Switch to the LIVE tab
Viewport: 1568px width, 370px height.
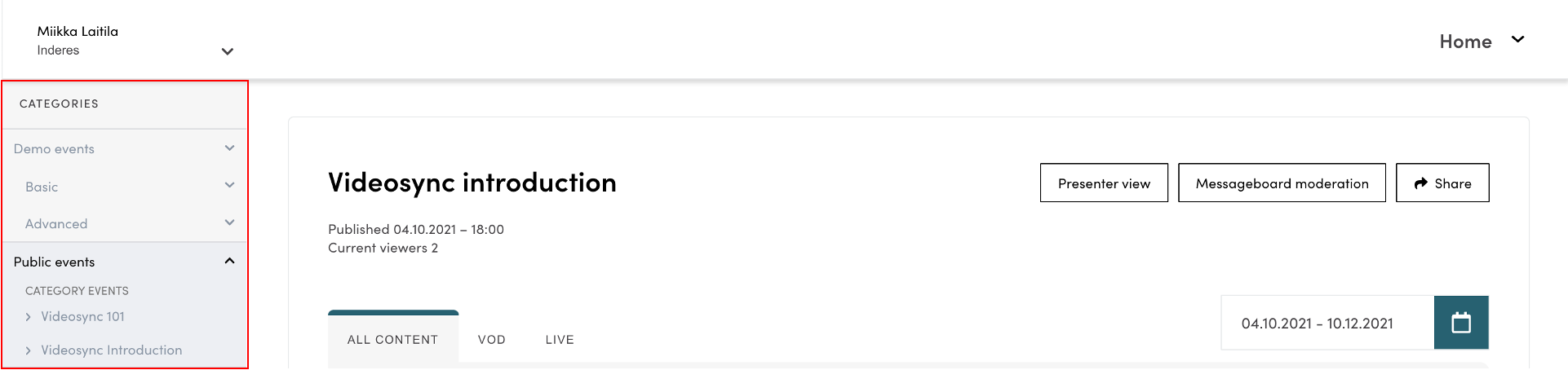point(560,340)
